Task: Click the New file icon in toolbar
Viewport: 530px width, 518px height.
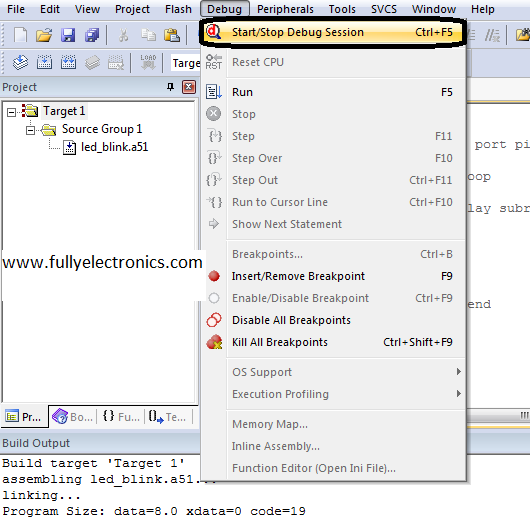Action: (20, 35)
